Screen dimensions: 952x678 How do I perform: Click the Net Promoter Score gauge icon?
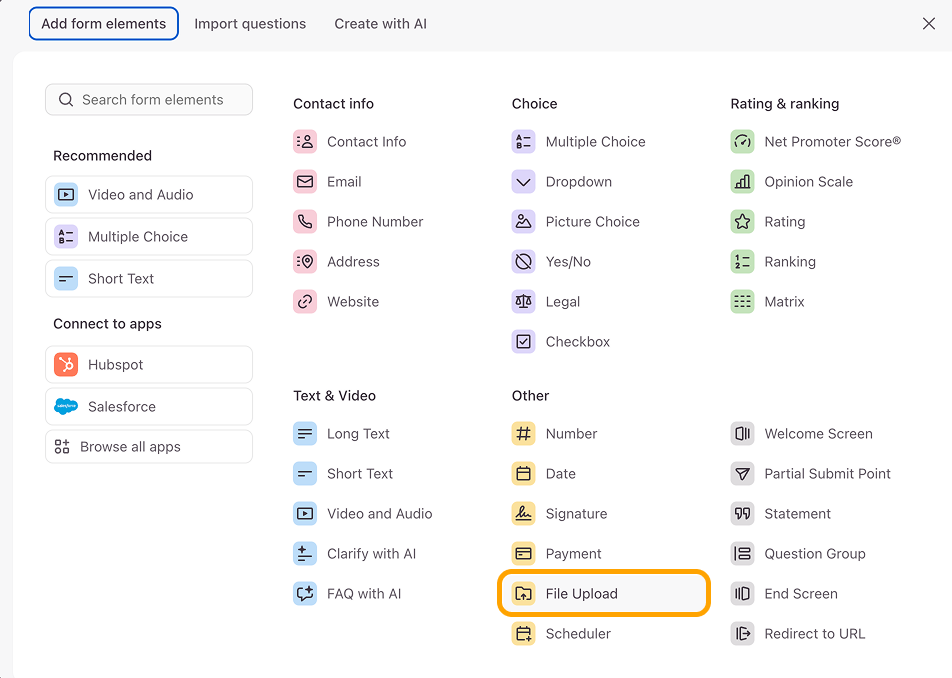742,141
